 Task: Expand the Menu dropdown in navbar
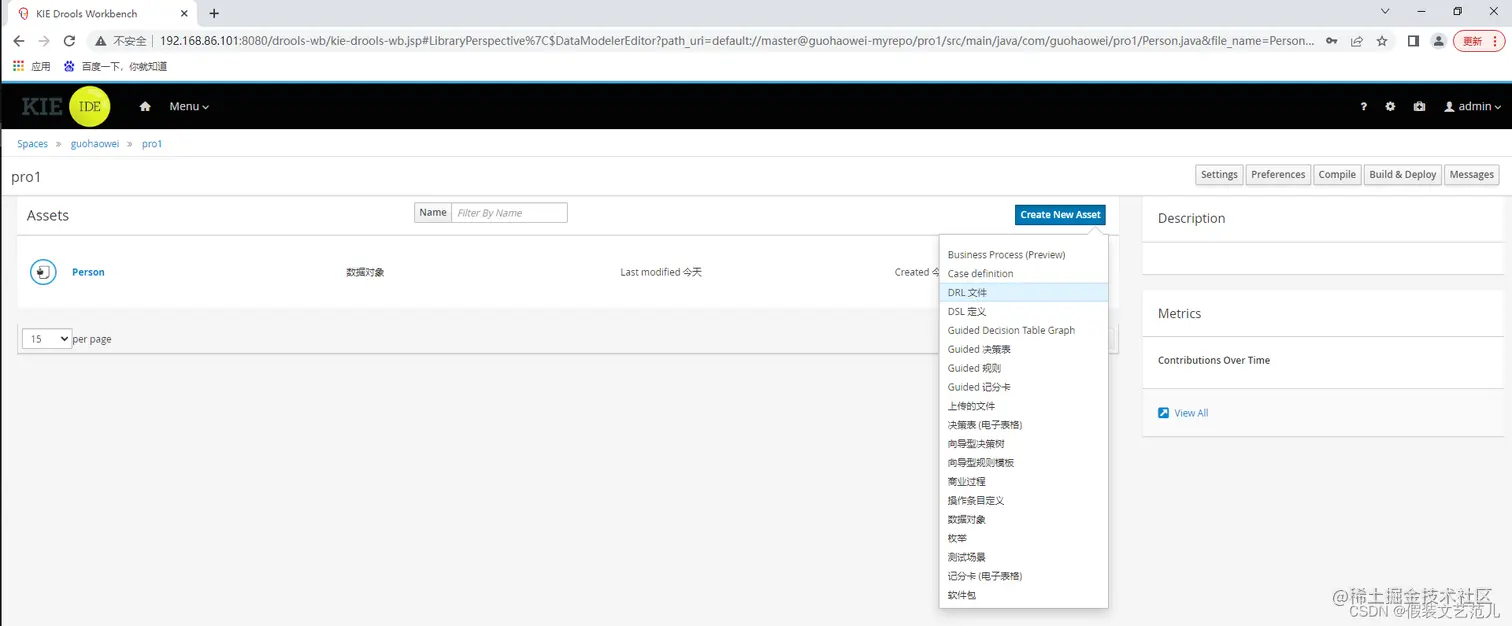[x=189, y=106]
